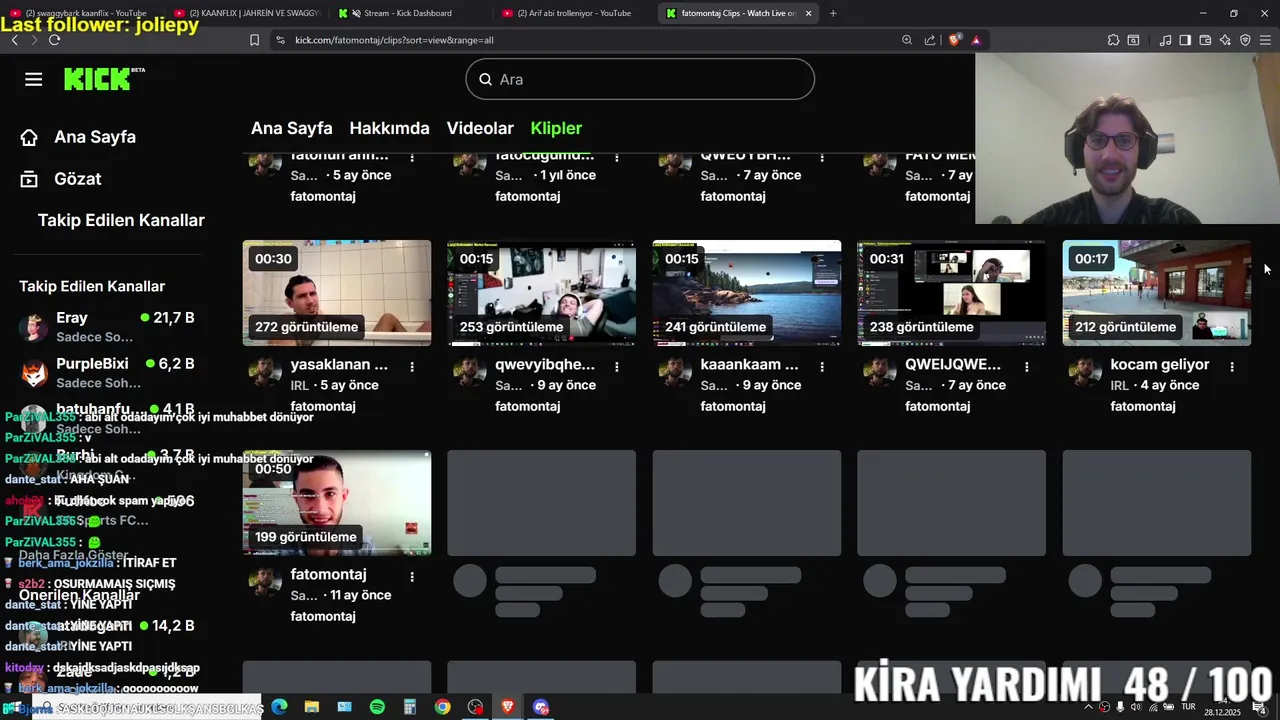Viewport: 1280px width, 720px height.
Task: Open PurpleBixi followed channel
Action: click(x=108, y=373)
